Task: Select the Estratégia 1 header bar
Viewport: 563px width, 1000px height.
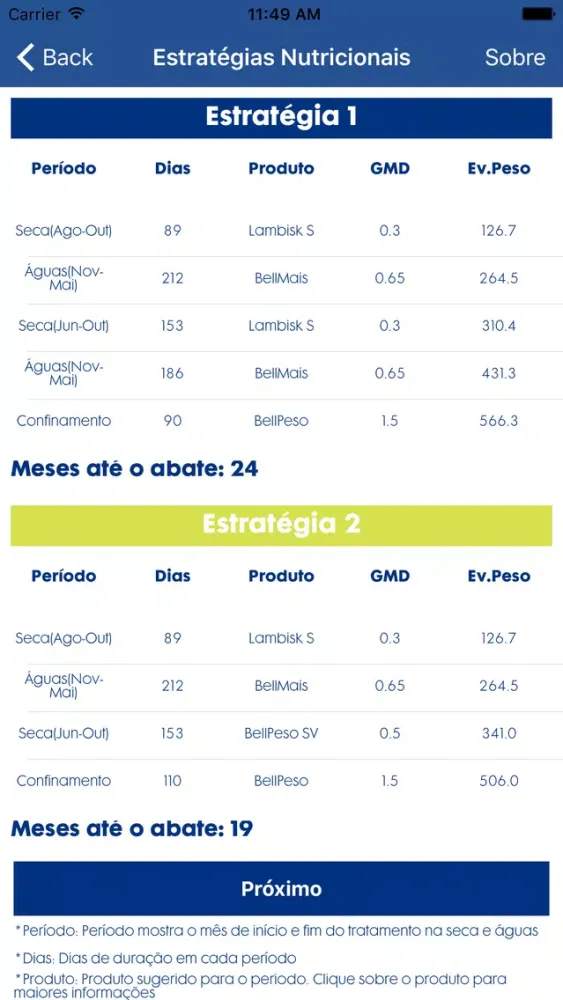Action: (x=281, y=117)
